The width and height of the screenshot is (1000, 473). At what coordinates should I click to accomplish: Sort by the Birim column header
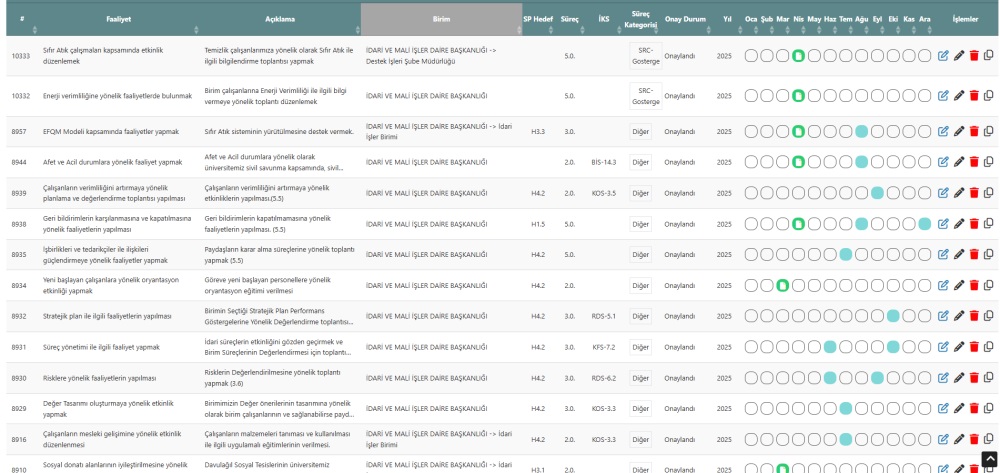point(440,18)
